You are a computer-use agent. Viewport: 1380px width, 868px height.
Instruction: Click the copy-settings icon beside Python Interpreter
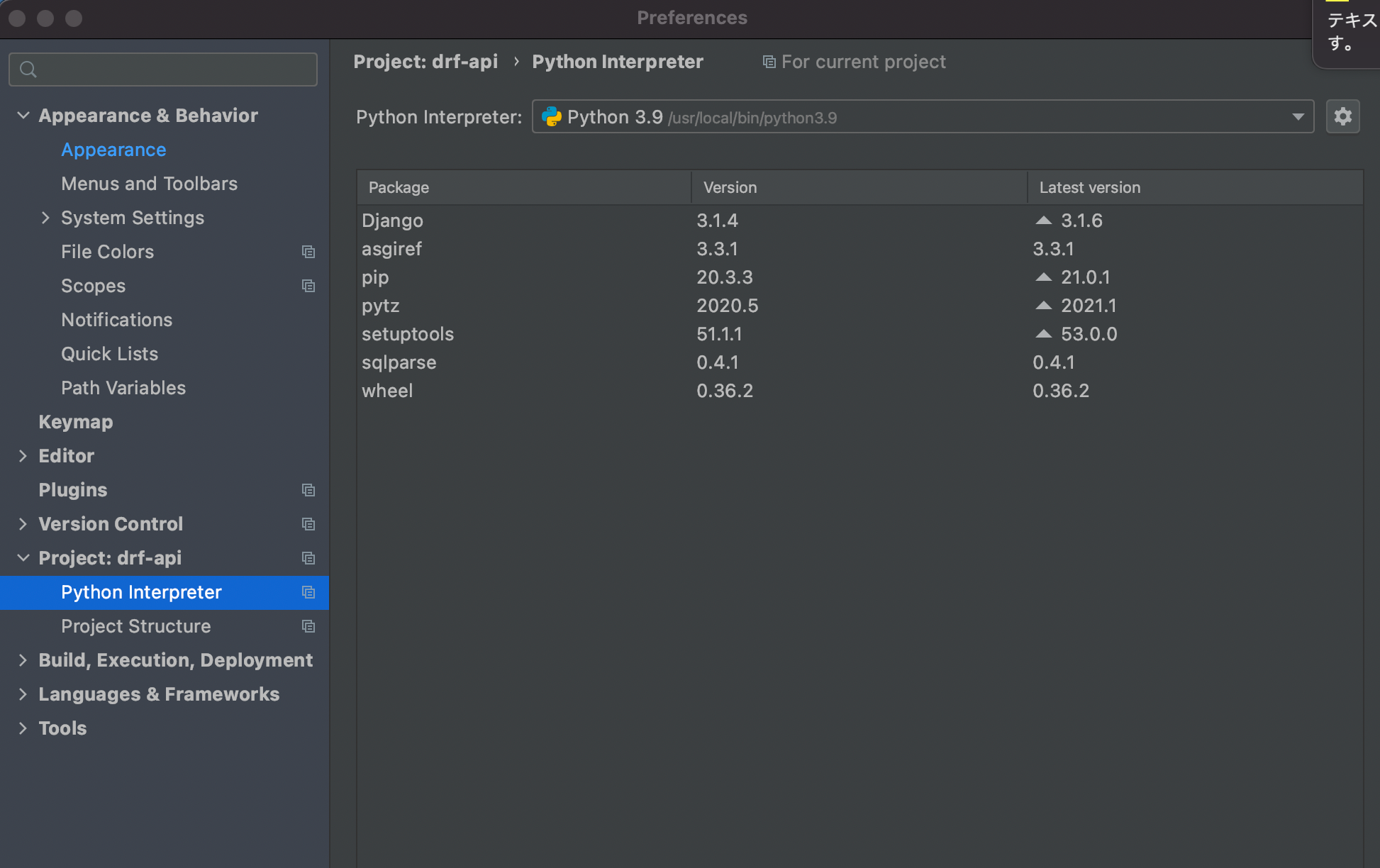point(308,592)
